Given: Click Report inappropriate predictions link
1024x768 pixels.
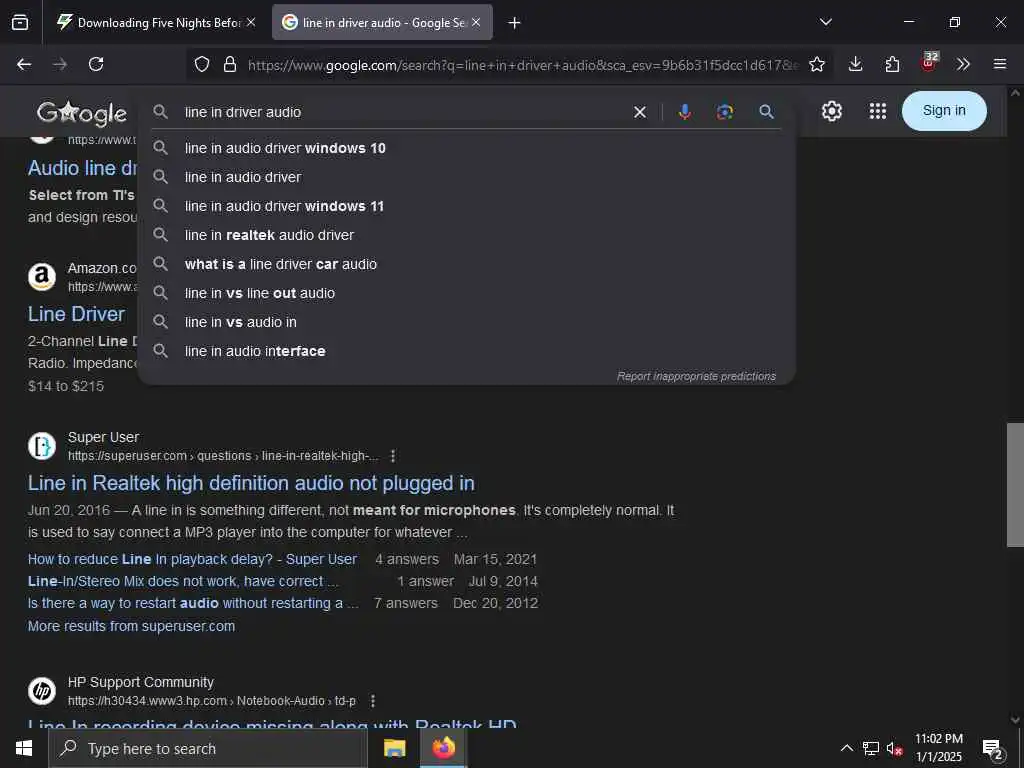Looking at the screenshot, I should pos(696,376).
